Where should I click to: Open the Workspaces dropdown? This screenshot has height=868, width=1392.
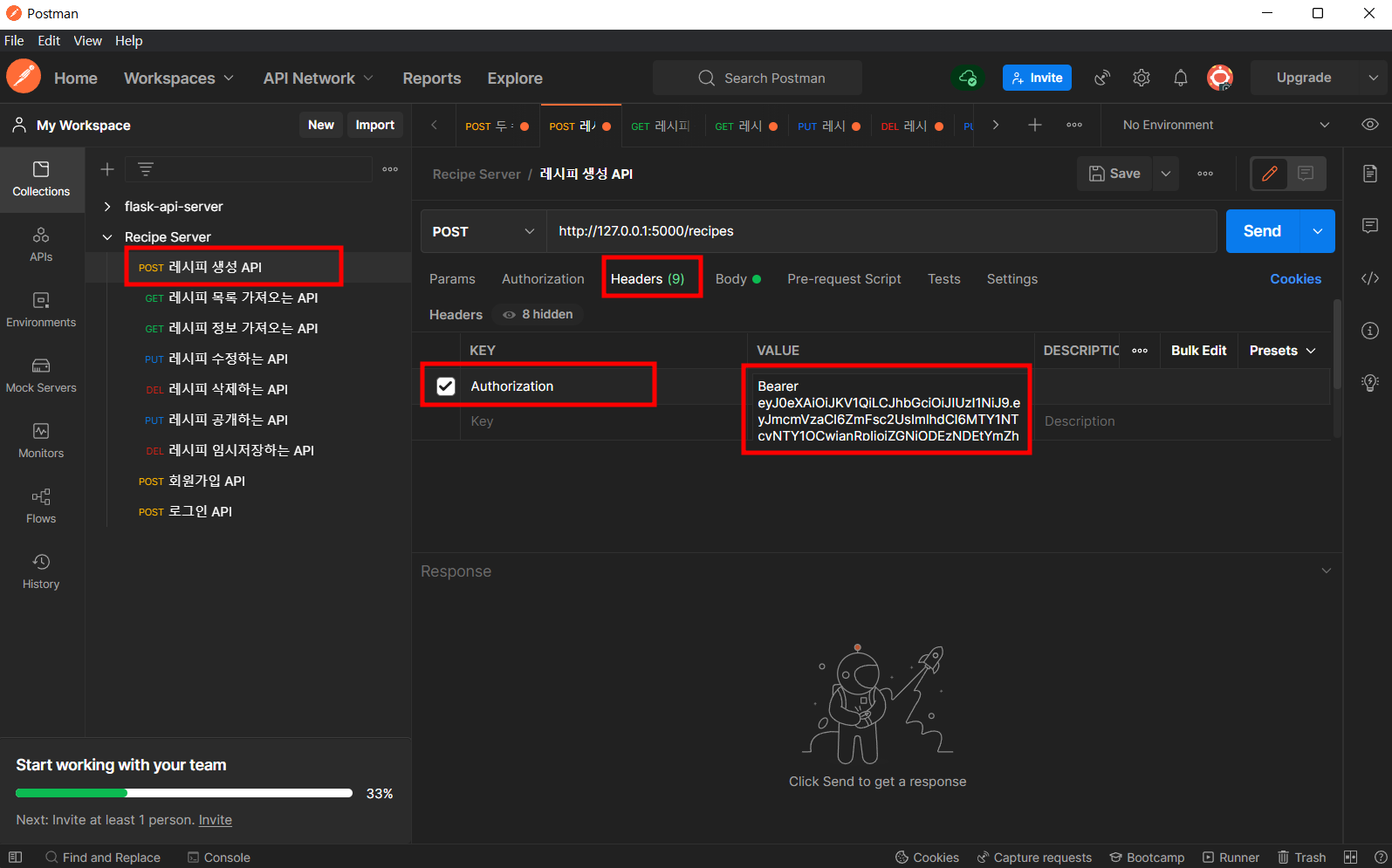[x=179, y=78]
